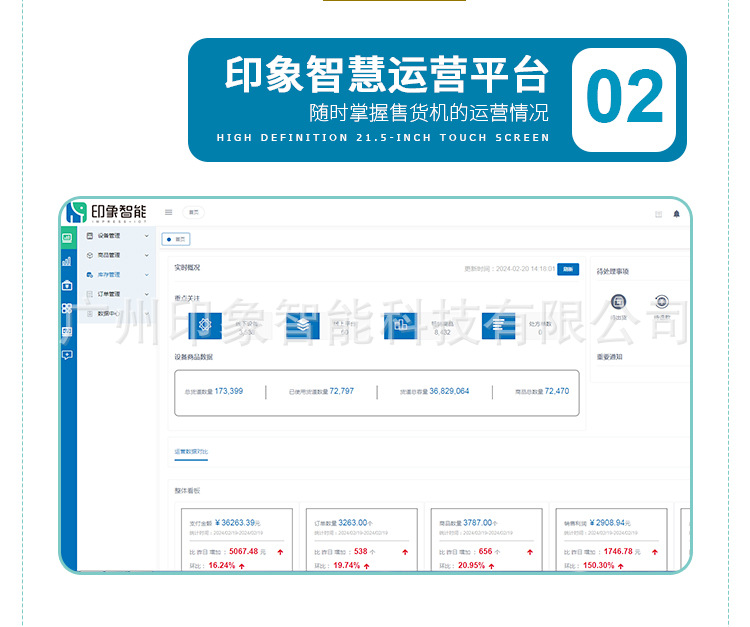Click the update time 2024-02-20 14:18:01
This screenshot has width=750, height=627.
tap(525, 269)
